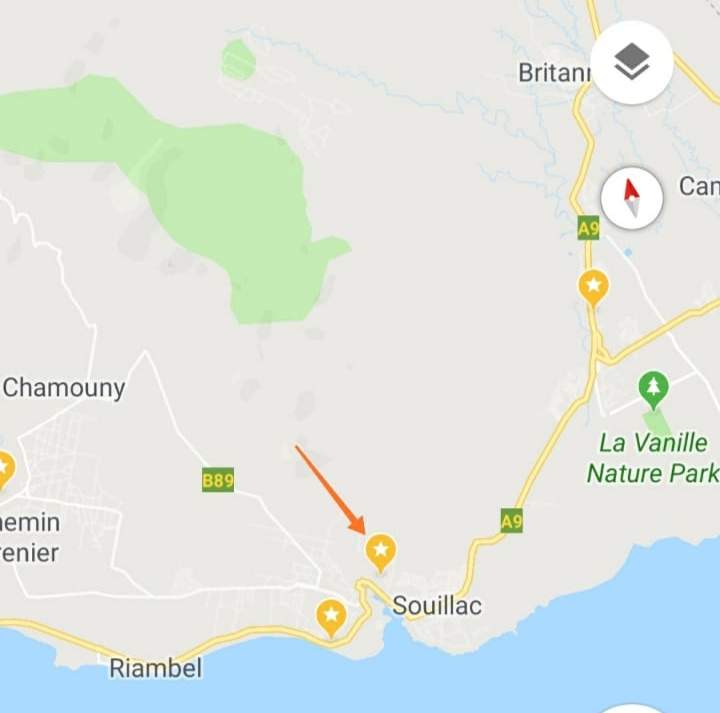Open the starred pin on the A9 road
Screen dimensions: 720x713
coord(593,288)
